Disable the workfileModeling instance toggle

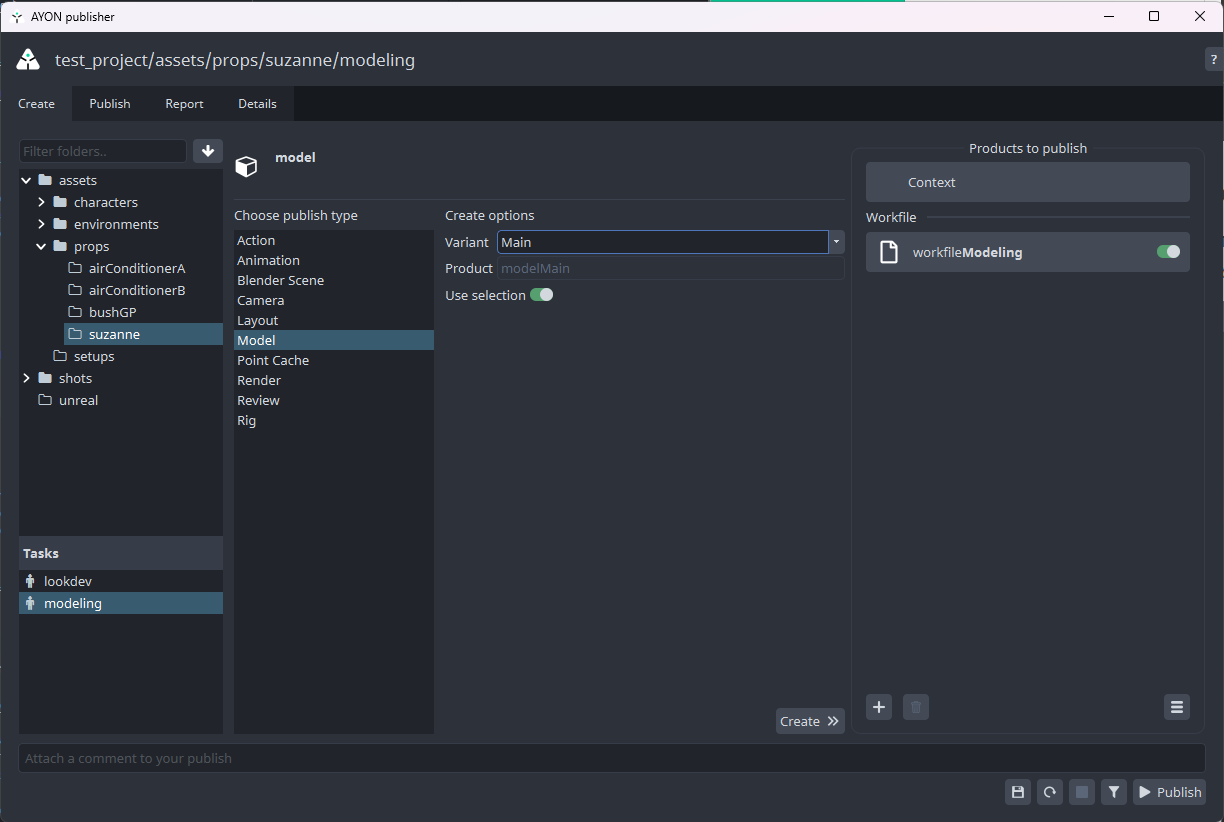1168,252
